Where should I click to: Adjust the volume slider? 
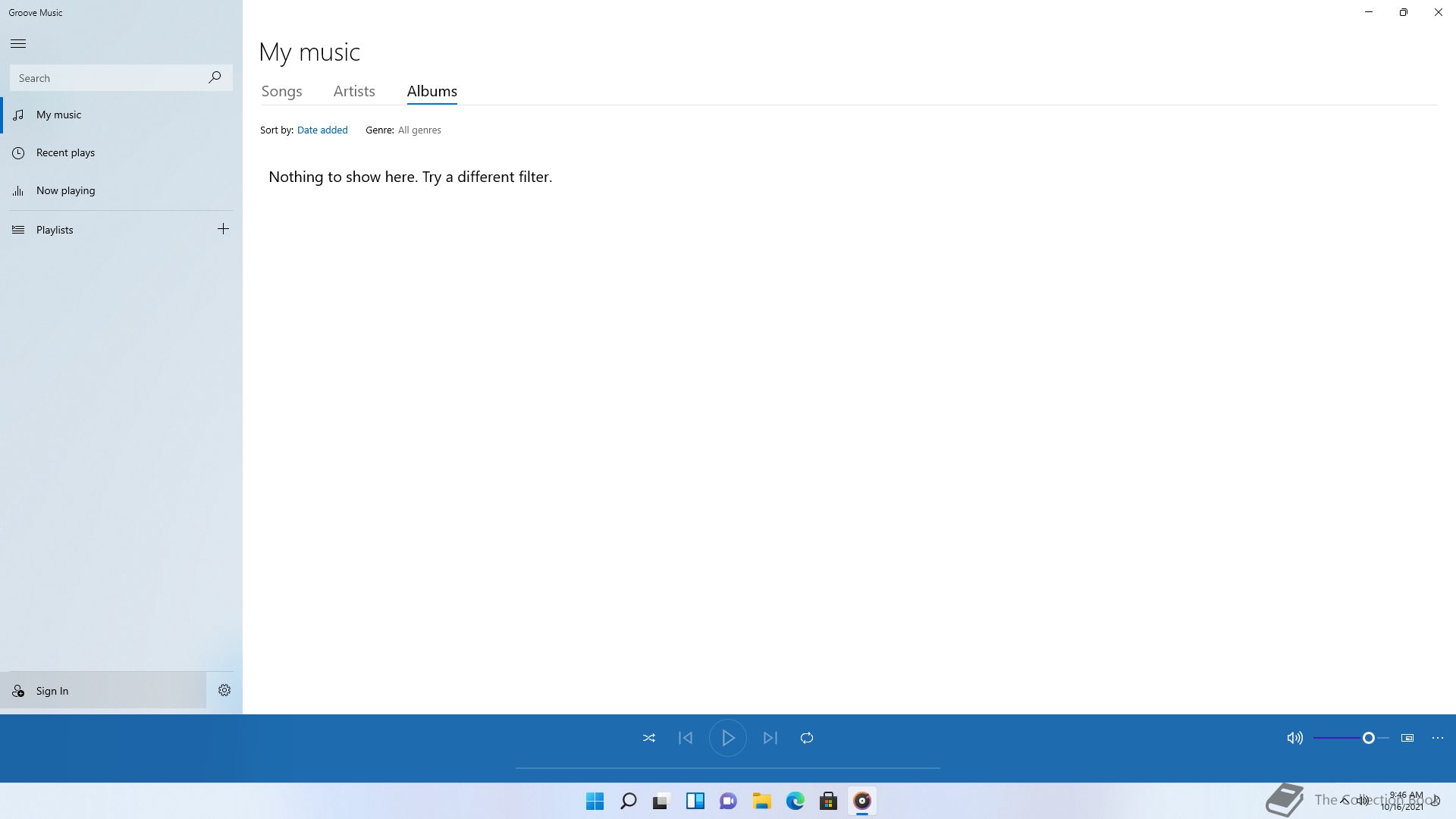[x=1351, y=738]
